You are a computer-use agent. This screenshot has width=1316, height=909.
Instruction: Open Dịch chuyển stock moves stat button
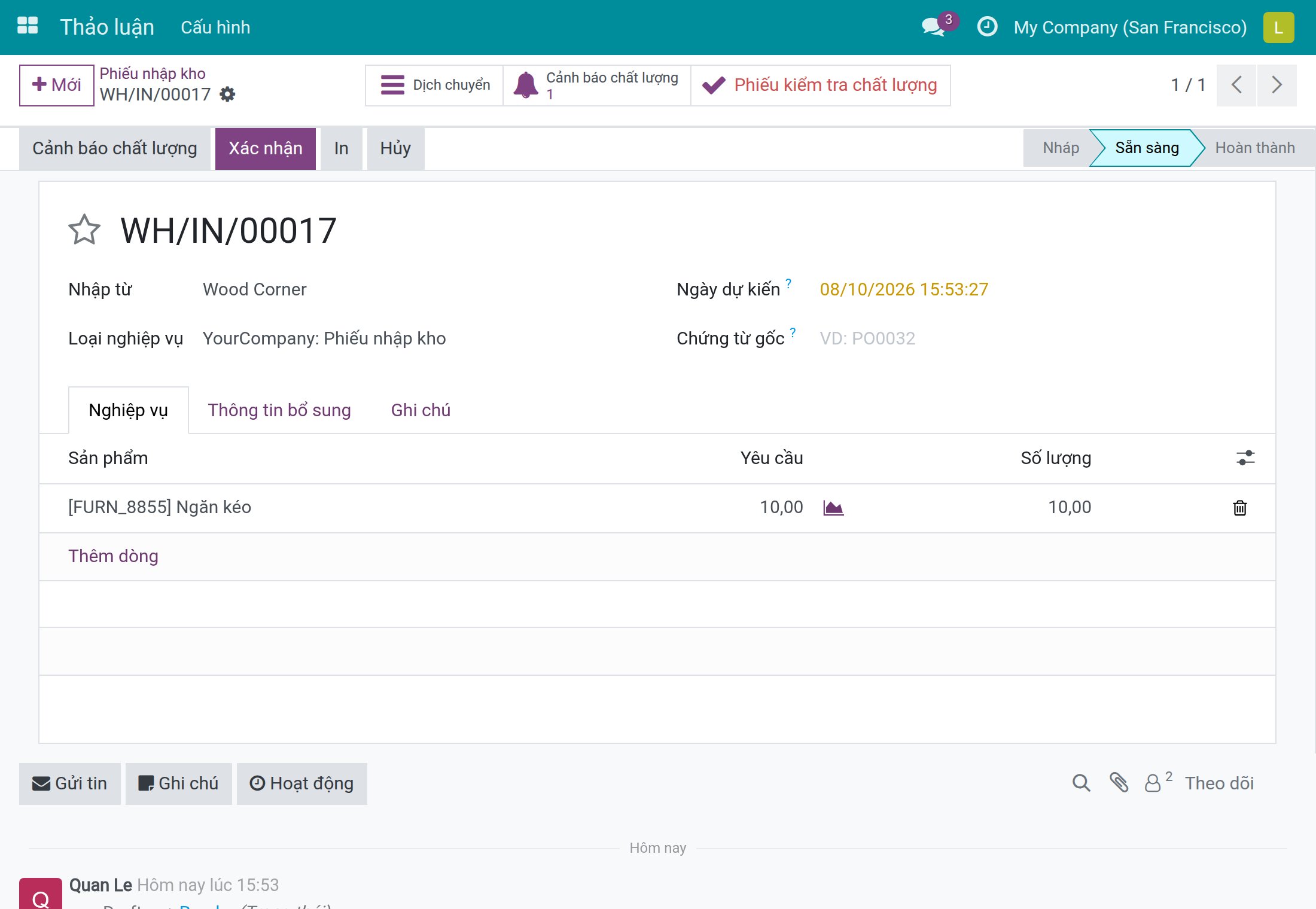[434, 86]
